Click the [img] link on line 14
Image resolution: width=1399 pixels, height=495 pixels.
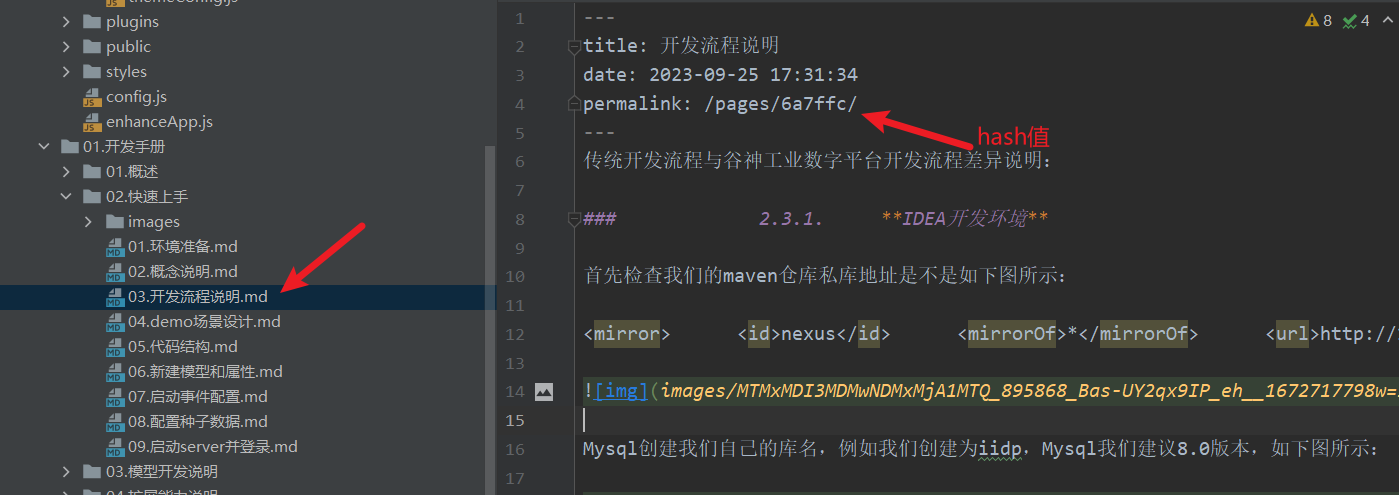[620, 391]
